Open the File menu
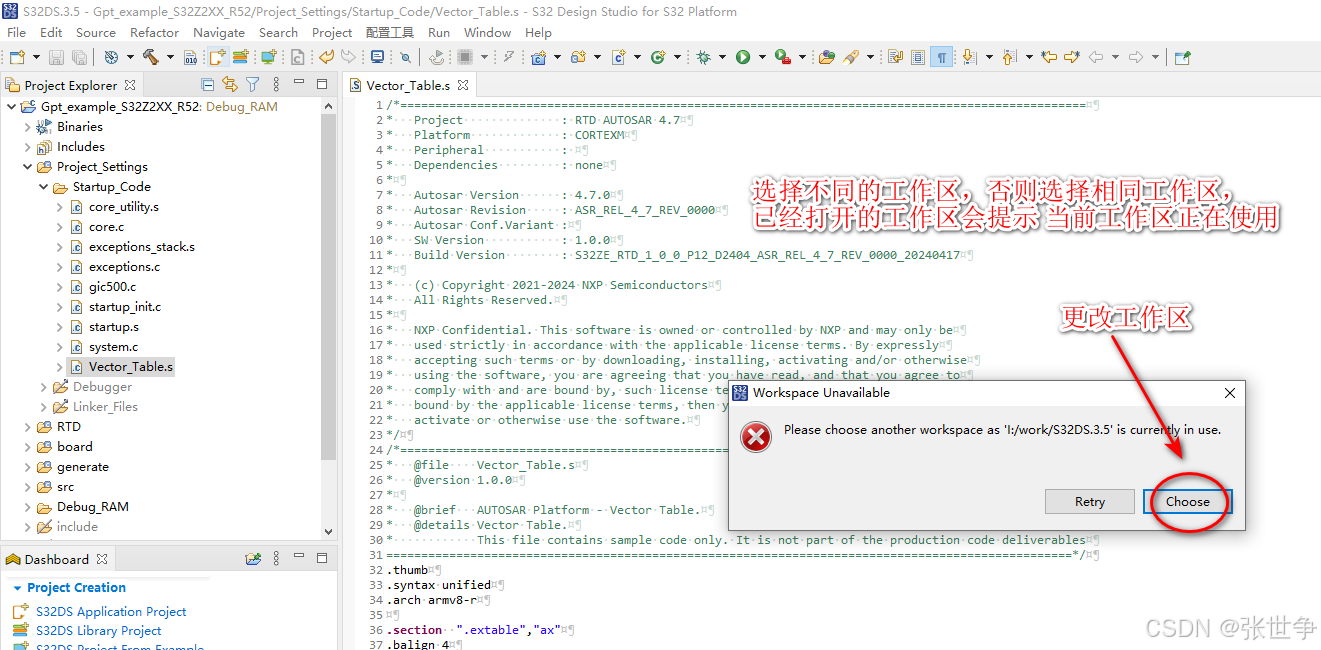Image resolution: width=1321 pixels, height=650 pixels. pos(17,32)
